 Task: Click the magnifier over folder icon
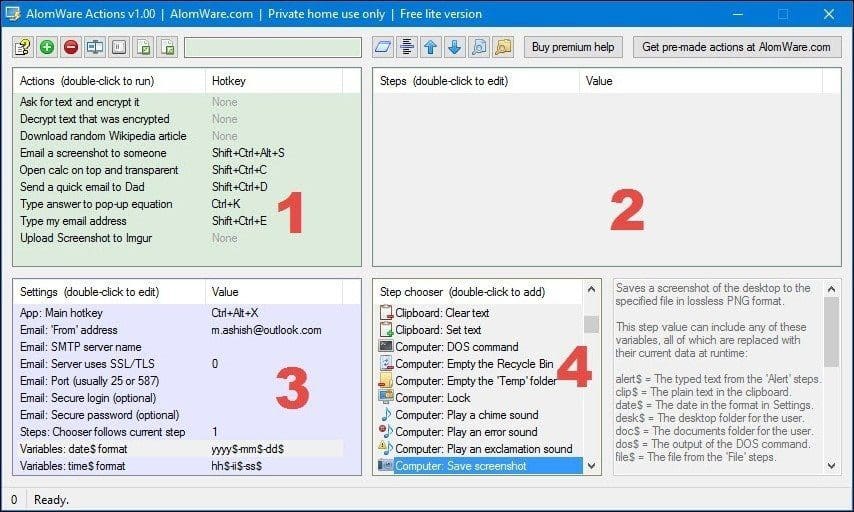(503, 47)
